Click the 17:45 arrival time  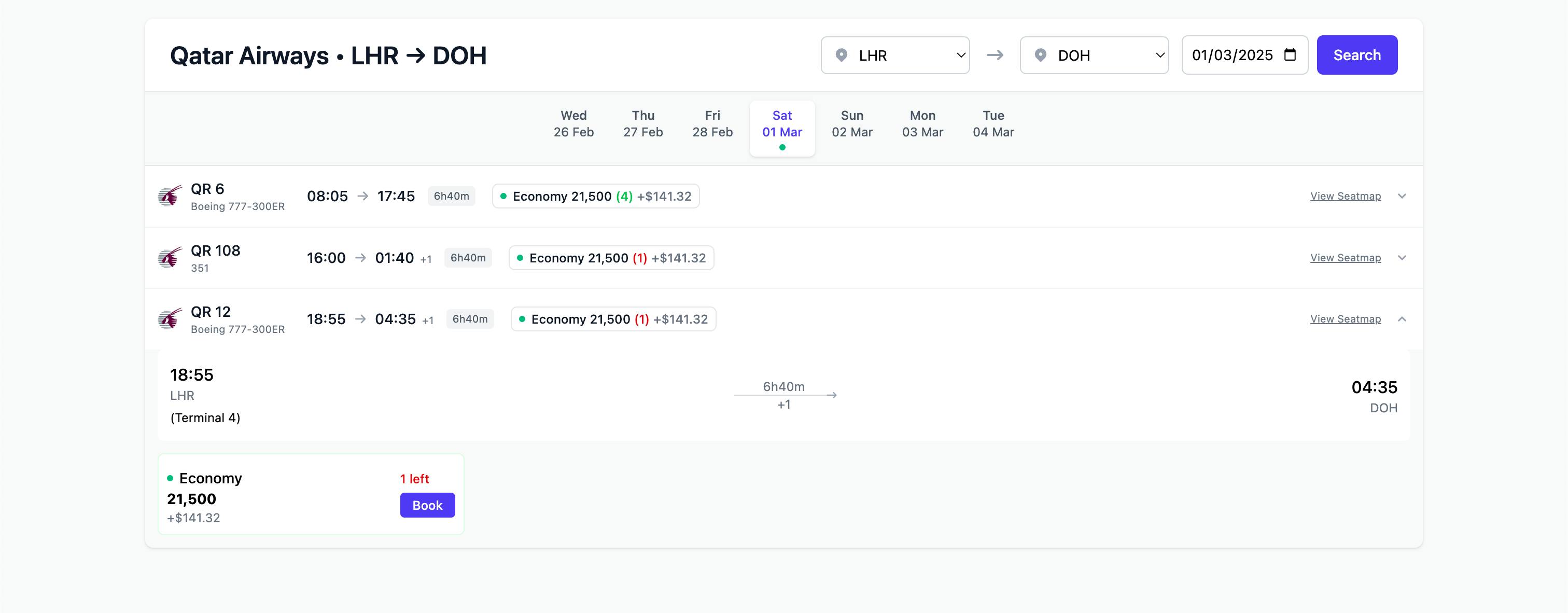396,196
